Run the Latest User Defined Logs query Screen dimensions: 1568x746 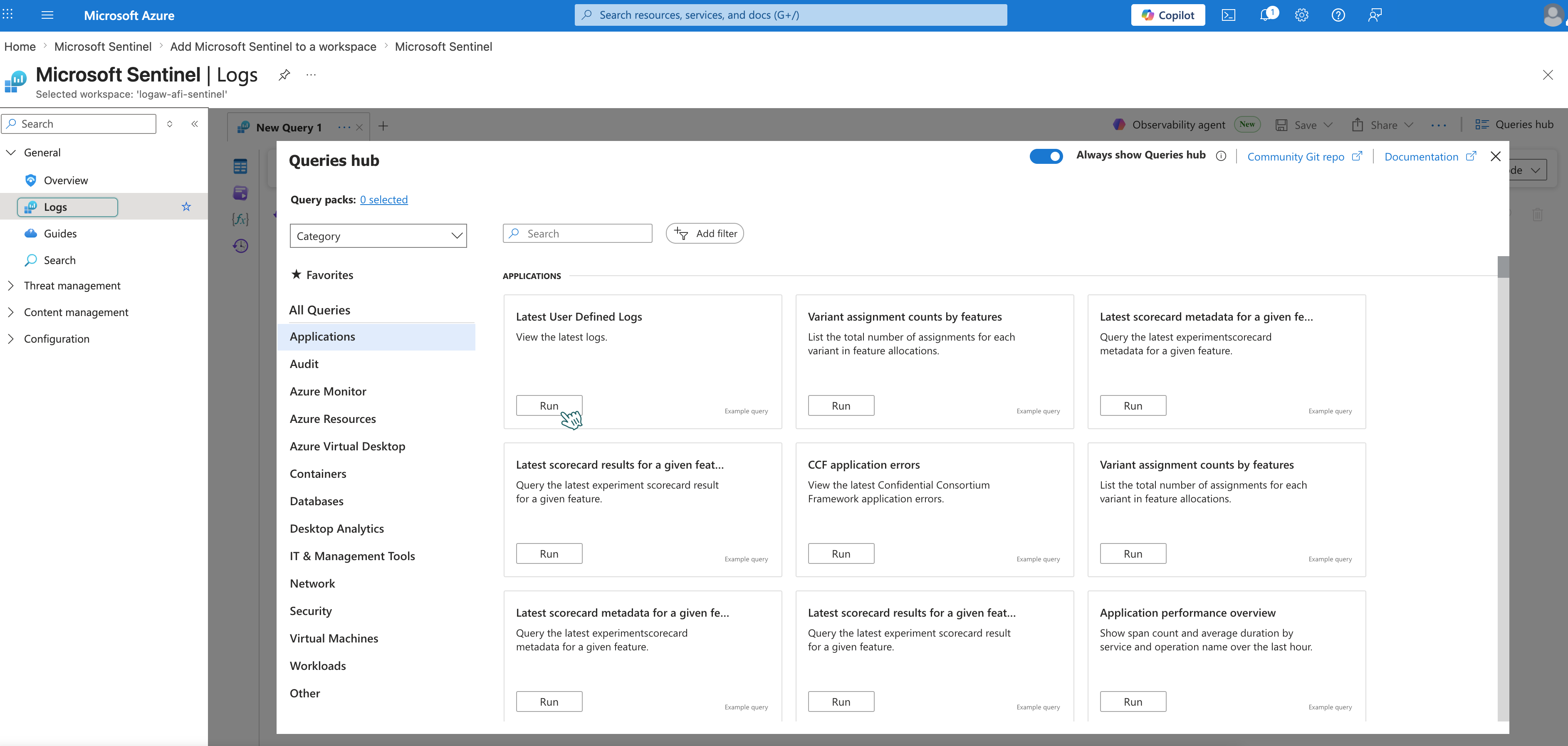pos(549,406)
